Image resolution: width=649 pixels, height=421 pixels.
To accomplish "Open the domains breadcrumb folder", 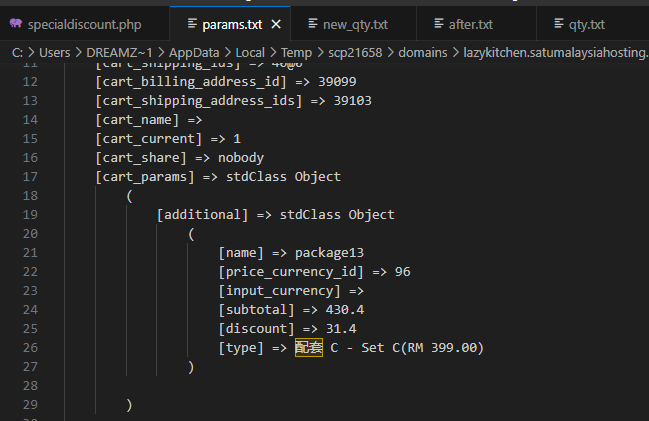I will click(423, 49).
